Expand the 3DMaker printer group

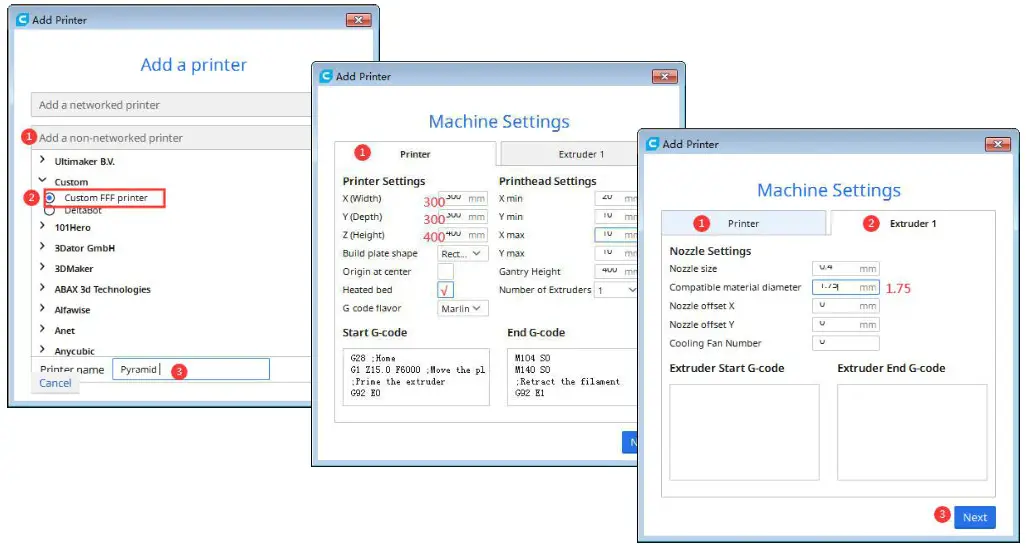point(43,268)
